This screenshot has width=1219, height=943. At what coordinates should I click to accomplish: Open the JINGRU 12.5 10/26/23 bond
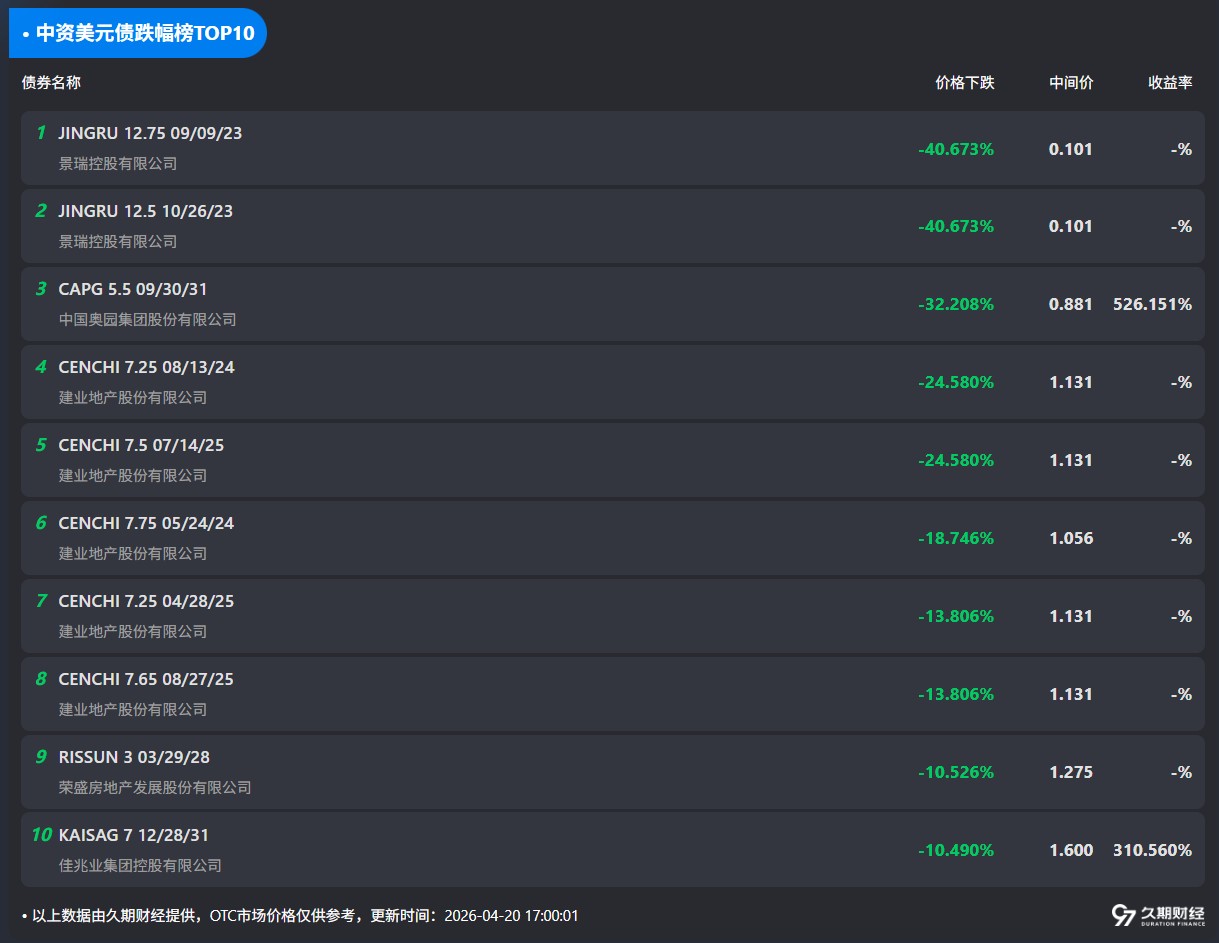[x=145, y=211]
